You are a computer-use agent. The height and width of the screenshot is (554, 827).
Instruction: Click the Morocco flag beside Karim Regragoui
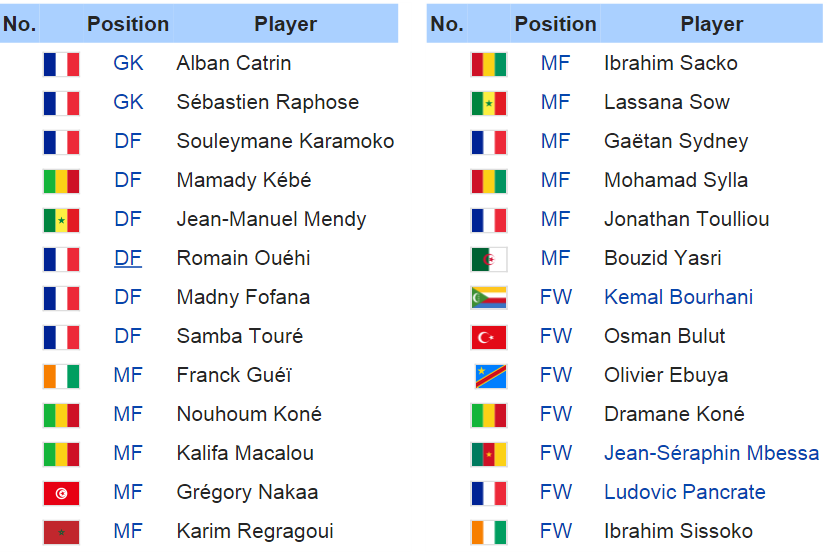(61, 532)
